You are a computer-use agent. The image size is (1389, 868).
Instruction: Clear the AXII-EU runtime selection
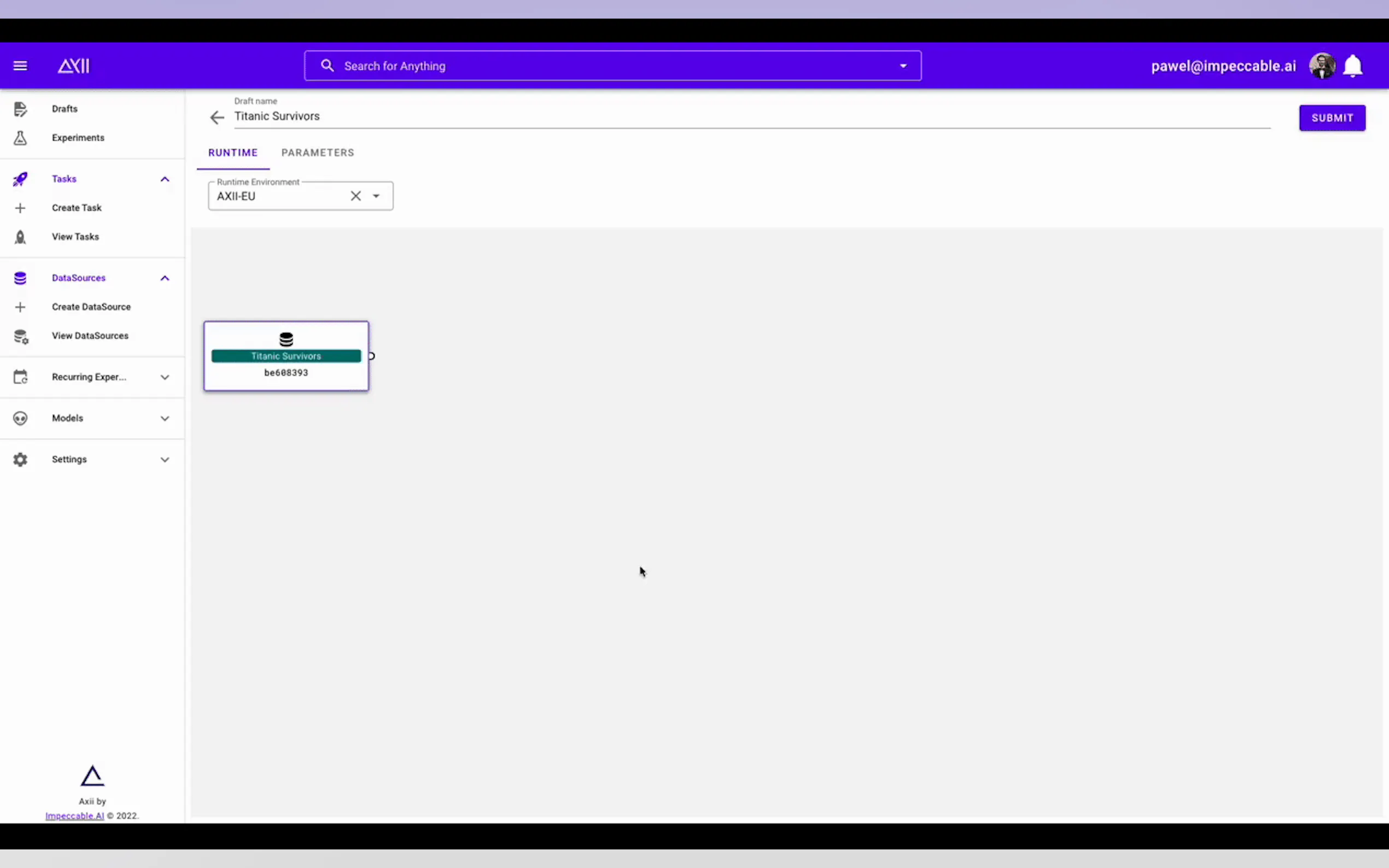355,196
